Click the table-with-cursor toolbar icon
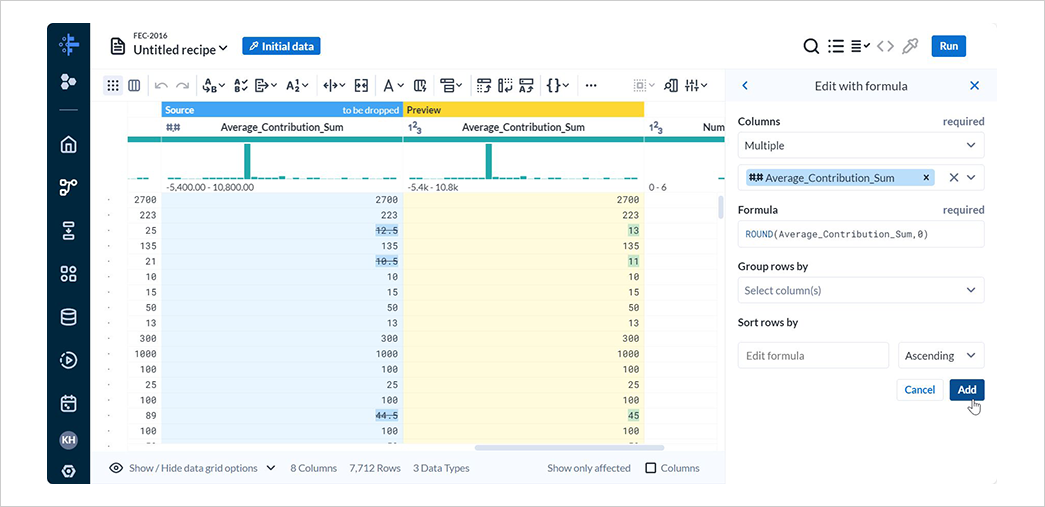Image resolution: width=1045 pixels, height=507 pixels. pos(419,85)
